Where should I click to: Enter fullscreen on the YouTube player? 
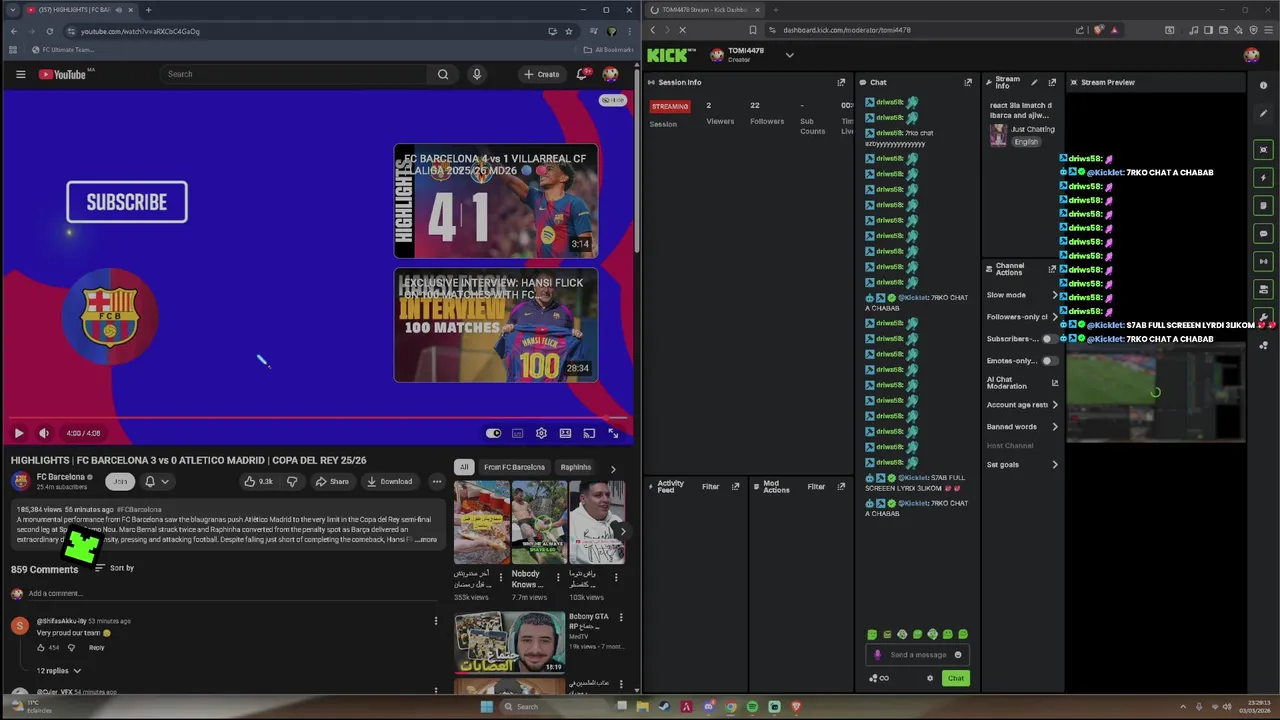click(613, 433)
